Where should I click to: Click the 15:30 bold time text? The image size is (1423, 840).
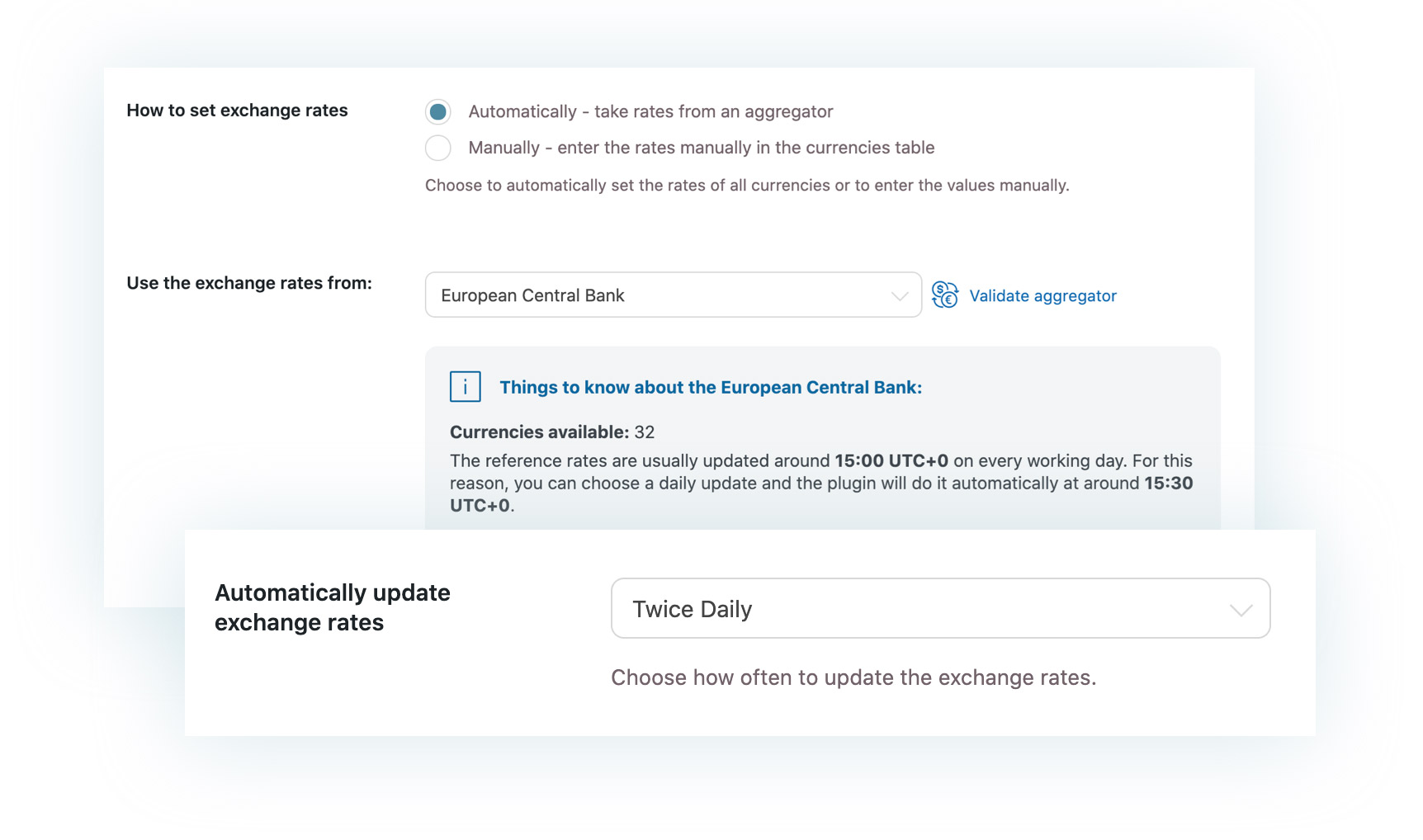tap(1168, 483)
